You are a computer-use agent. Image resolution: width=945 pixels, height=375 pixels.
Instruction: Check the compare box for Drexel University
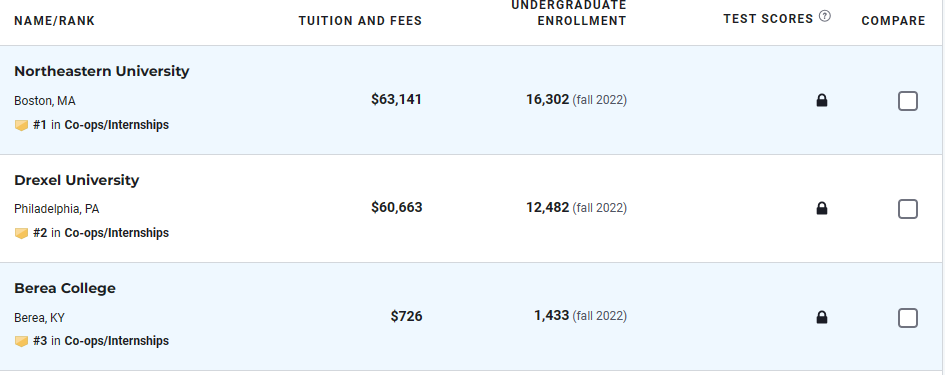[908, 209]
